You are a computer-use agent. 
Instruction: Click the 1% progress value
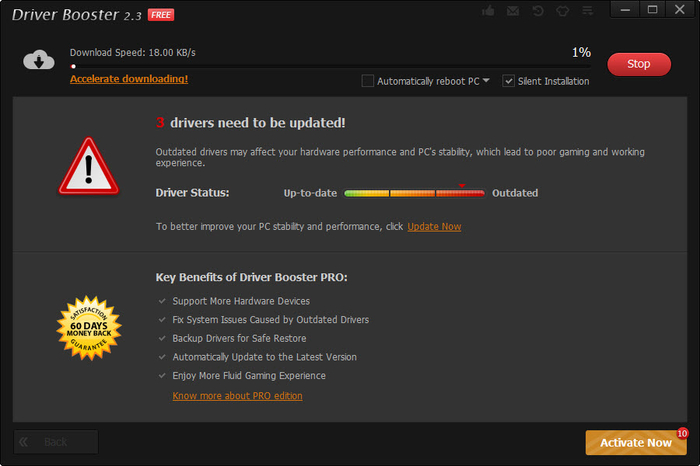point(581,52)
